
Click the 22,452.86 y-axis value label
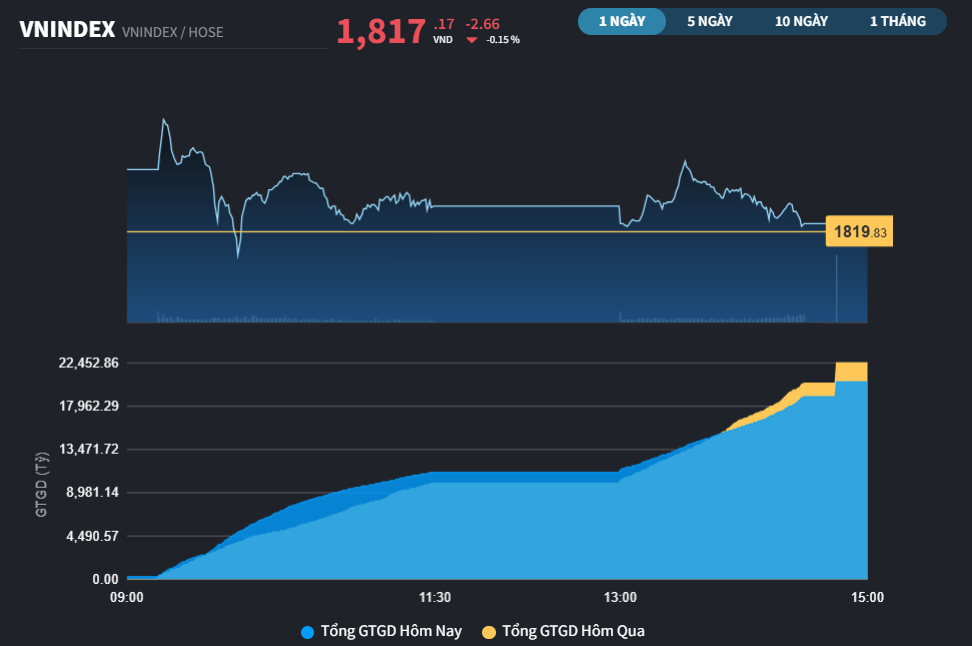point(90,363)
